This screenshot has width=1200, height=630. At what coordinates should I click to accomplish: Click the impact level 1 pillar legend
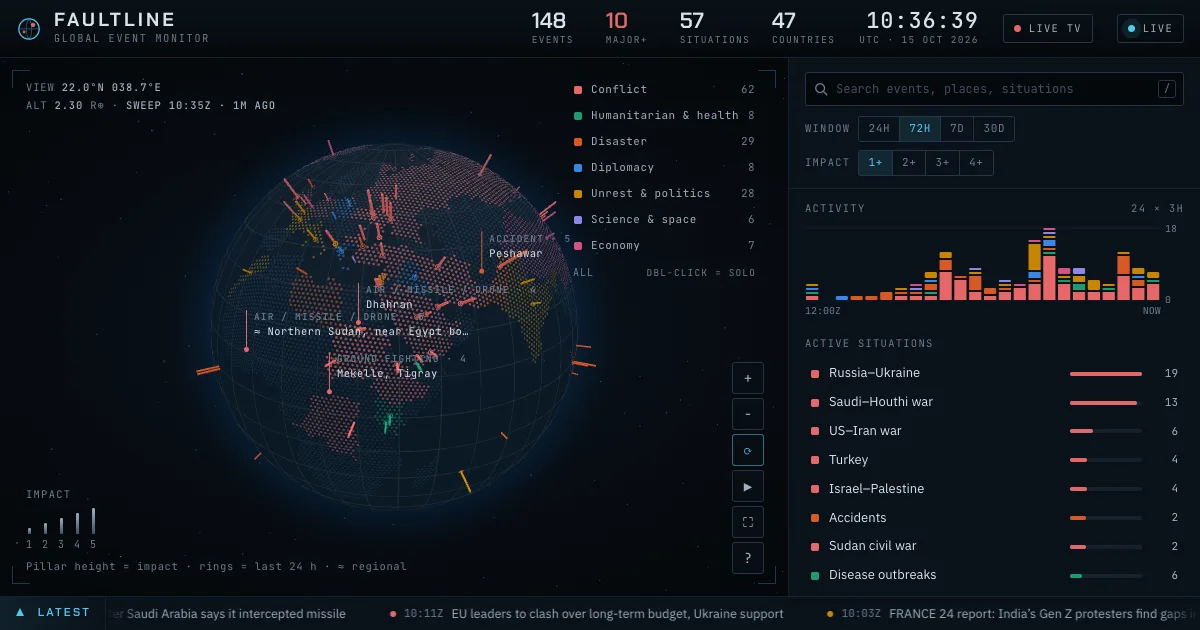point(29,531)
